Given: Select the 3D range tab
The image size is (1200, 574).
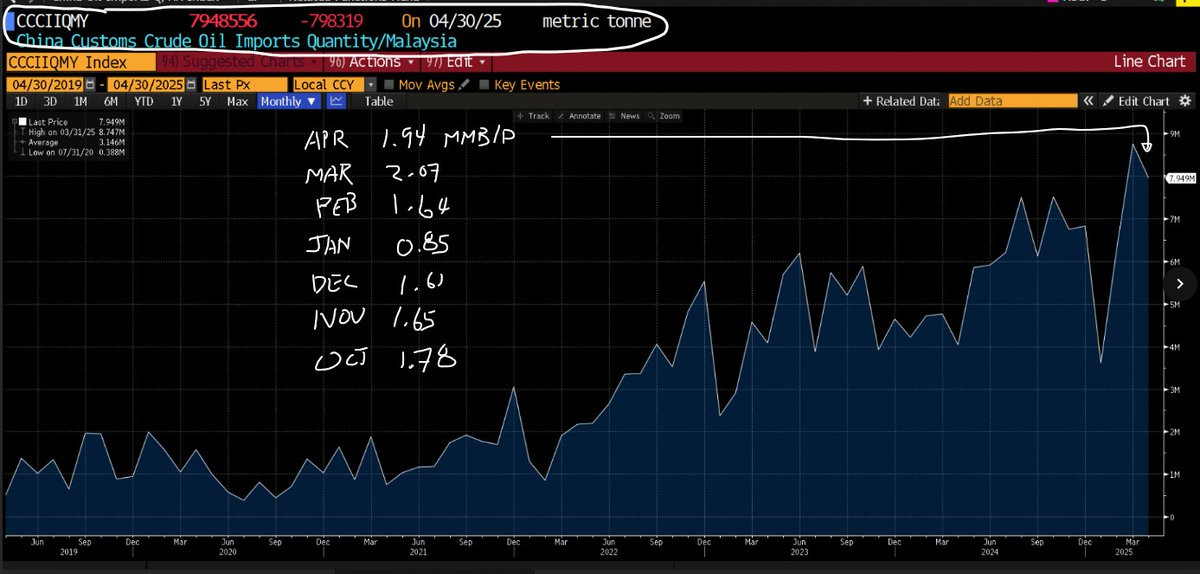Looking at the screenshot, I should point(50,101).
